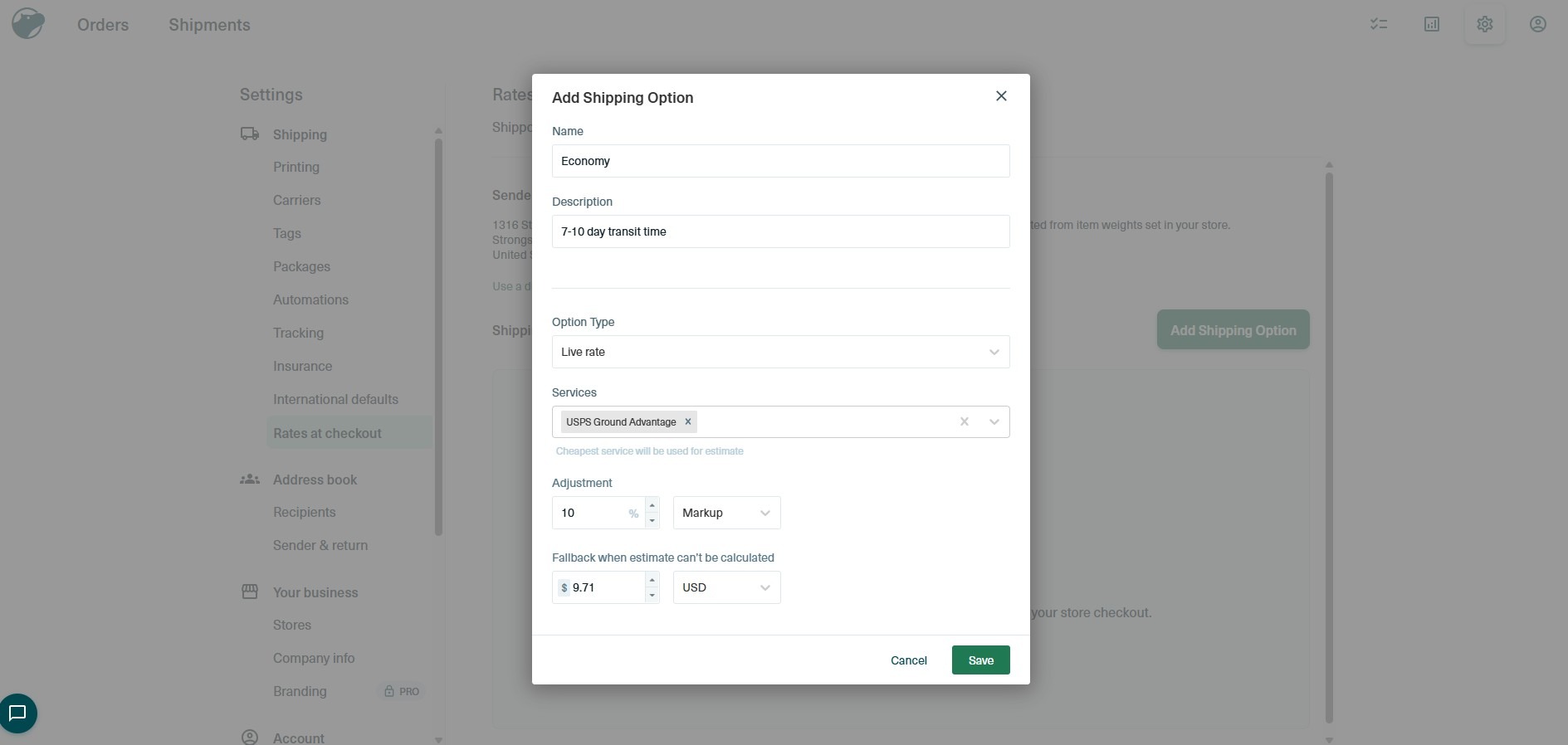Click the app logo icon
This screenshot has width=1568, height=745.
pos(28,24)
